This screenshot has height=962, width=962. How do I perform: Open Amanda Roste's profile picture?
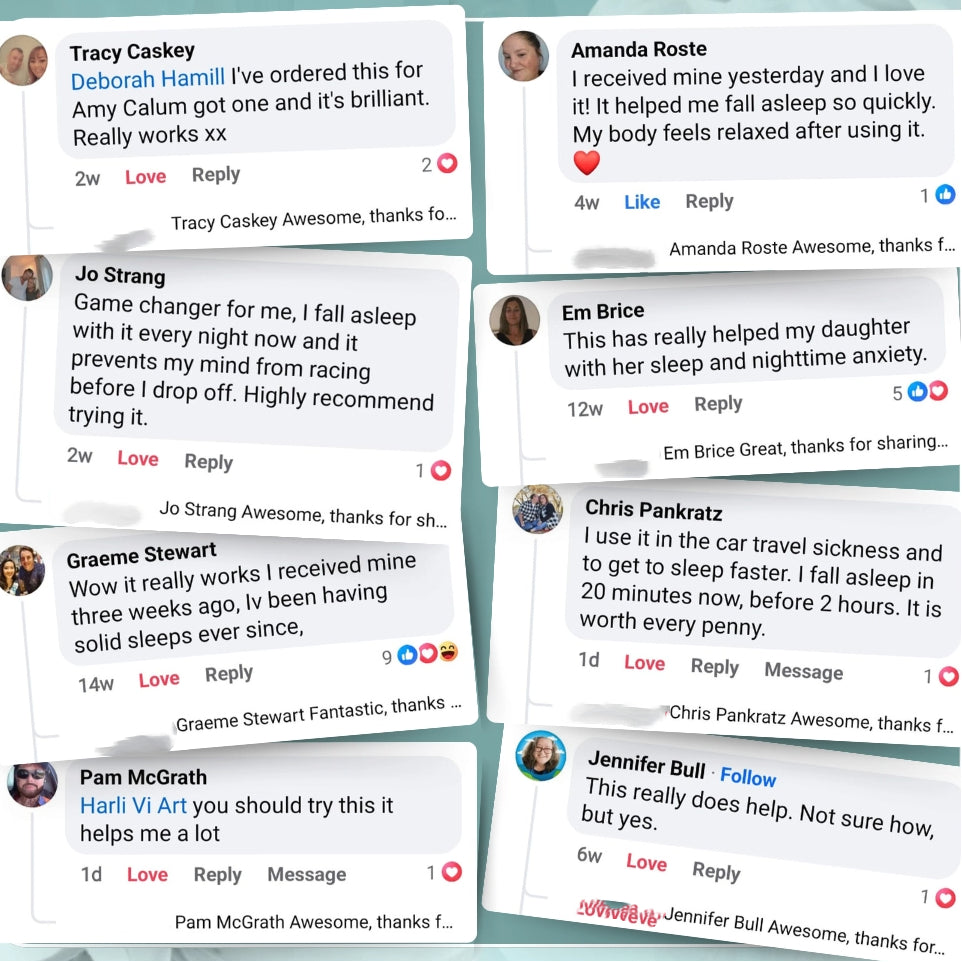point(523,56)
